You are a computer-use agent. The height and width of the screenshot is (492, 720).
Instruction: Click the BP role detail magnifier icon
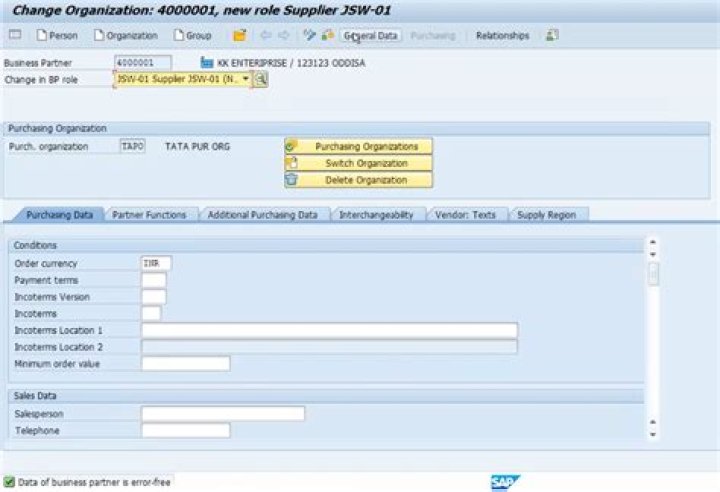tap(260, 79)
